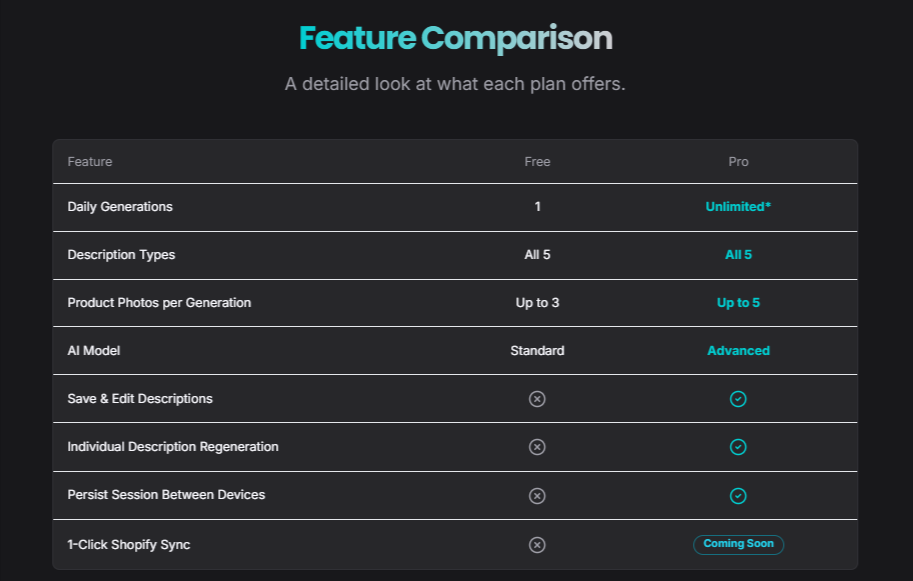Click Free X icon for 1-Click Shopify Sync
913x581 pixels.
pos(537,545)
